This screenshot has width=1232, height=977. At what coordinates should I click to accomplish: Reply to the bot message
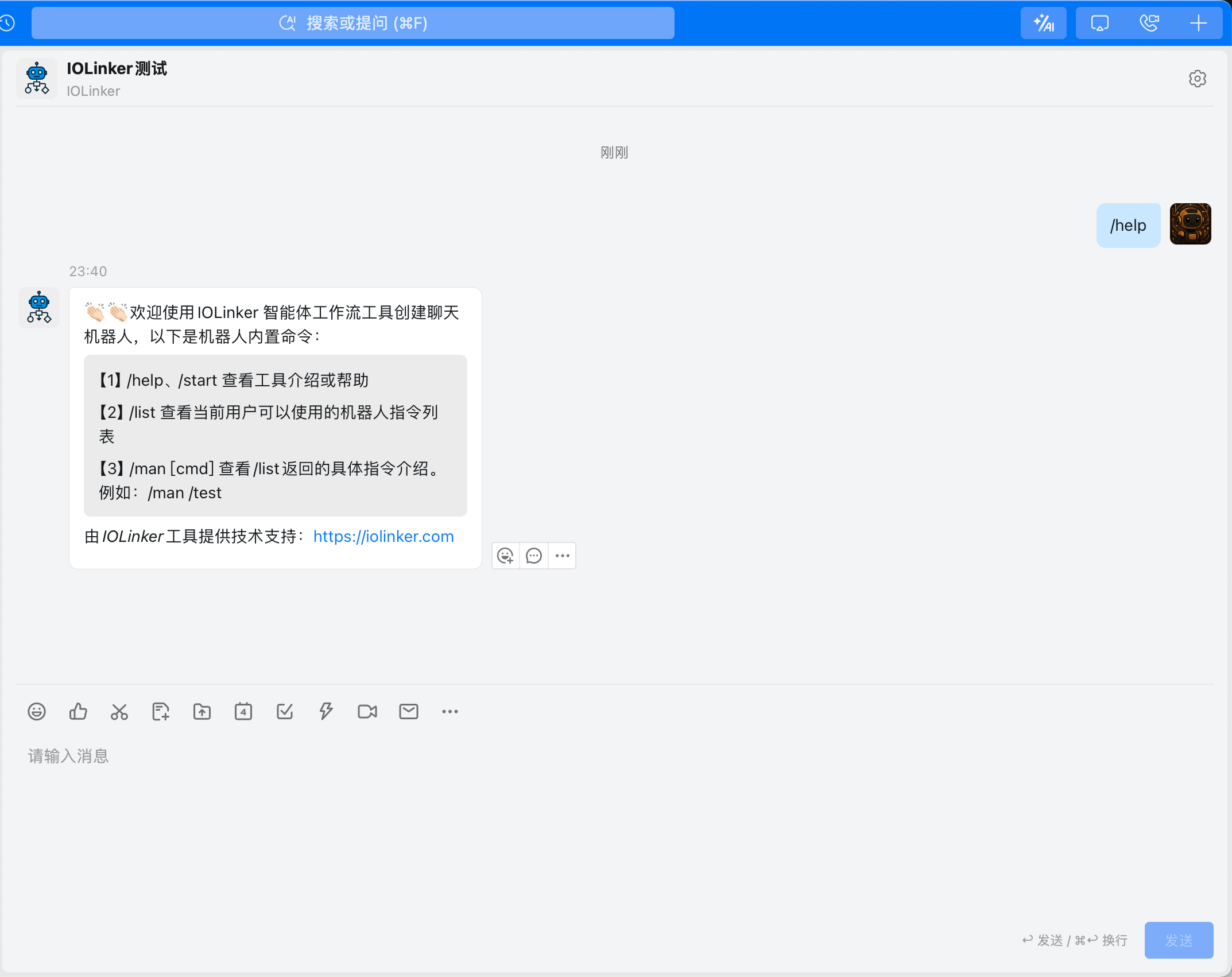pyautogui.click(x=534, y=556)
